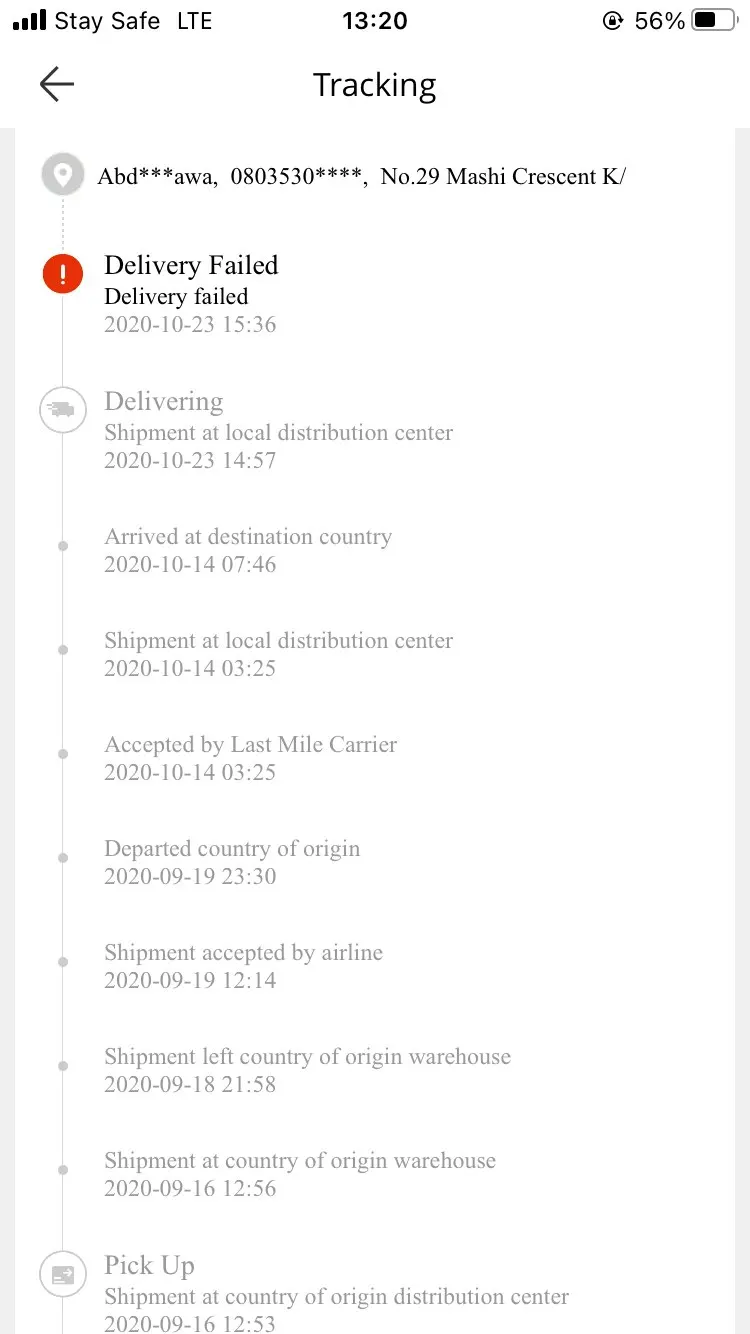
Task: Tap Arrived at destination country entry
Action: (248, 537)
